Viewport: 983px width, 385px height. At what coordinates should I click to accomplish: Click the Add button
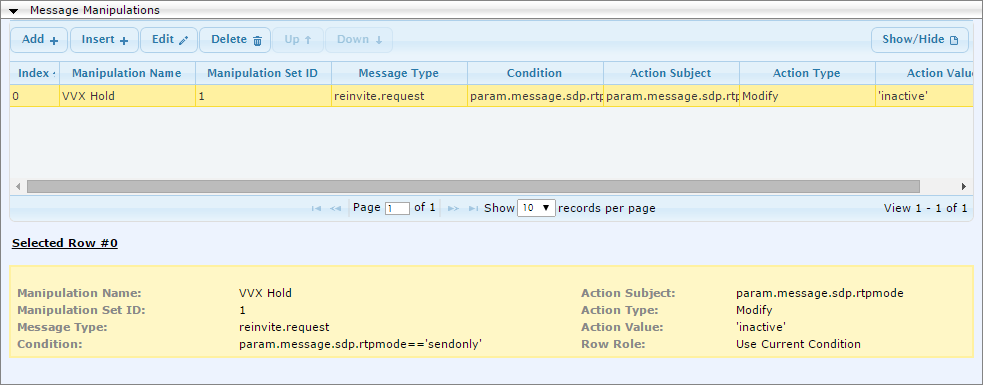click(x=39, y=40)
